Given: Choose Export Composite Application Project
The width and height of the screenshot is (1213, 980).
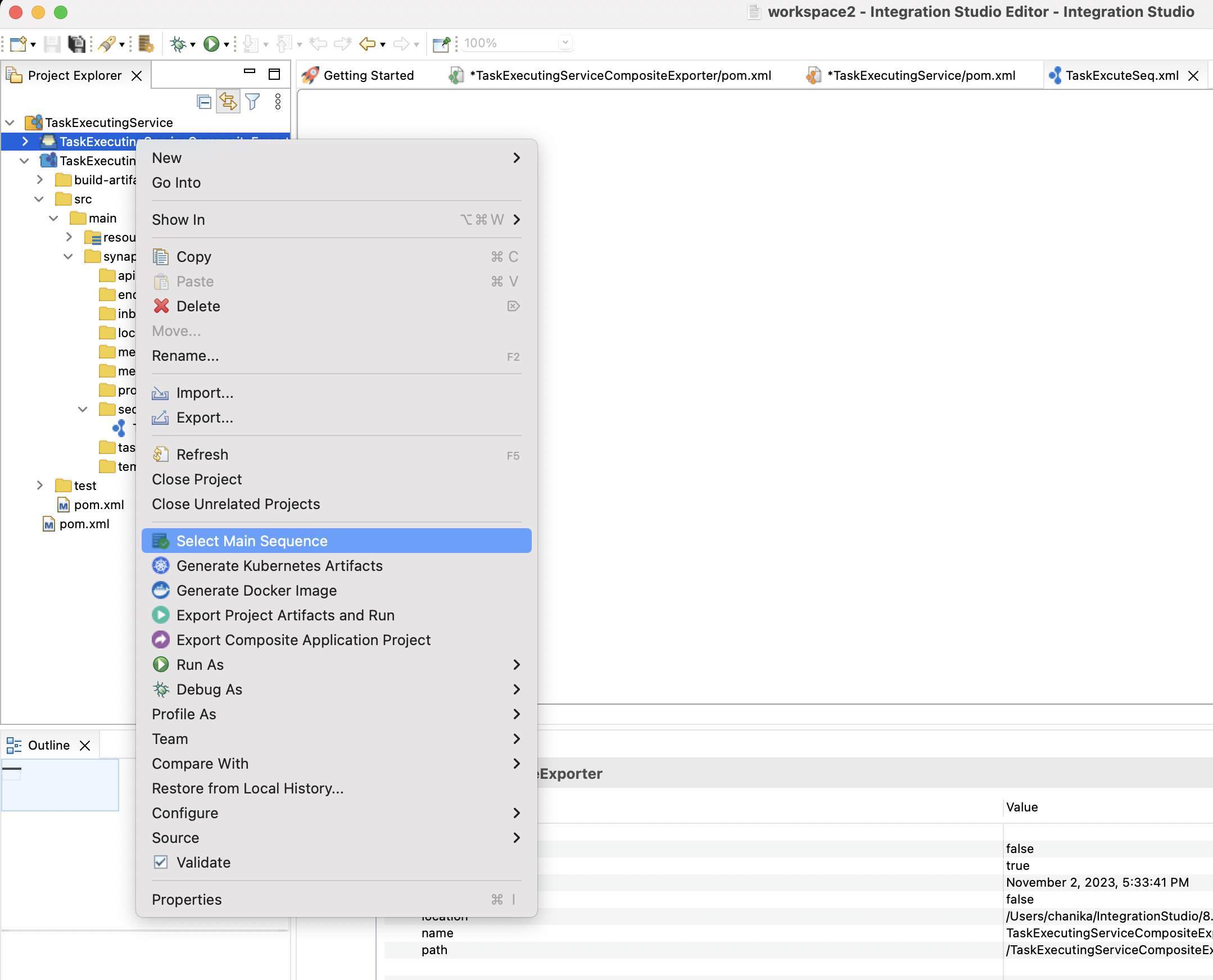Looking at the screenshot, I should pyautogui.click(x=337, y=640).
